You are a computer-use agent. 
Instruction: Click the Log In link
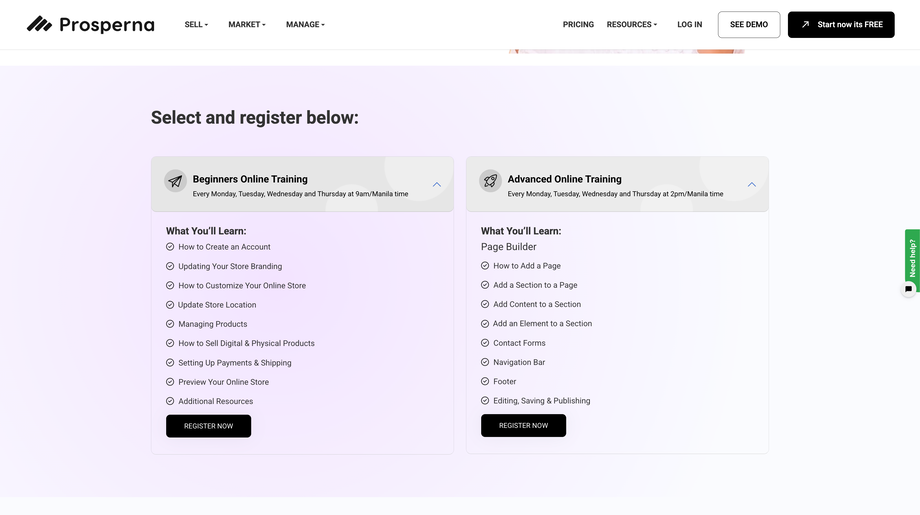(690, 24)
